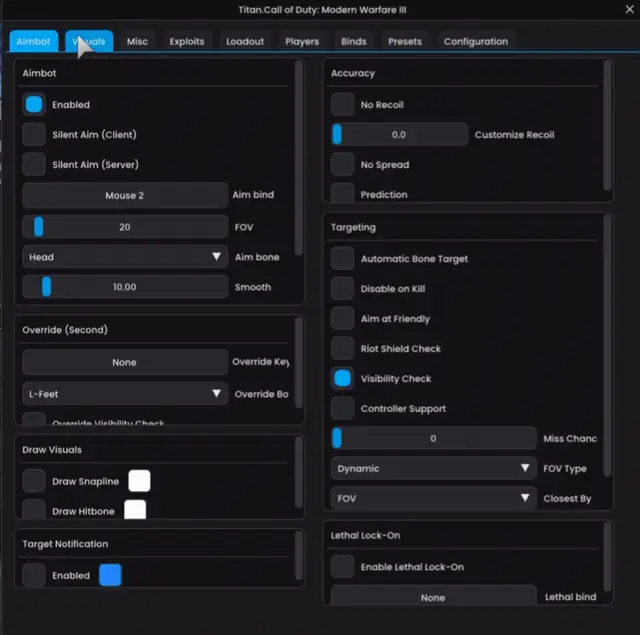Toggle Aim at Friendly
The height and width of the screenshot is (635, 640).
342,319
